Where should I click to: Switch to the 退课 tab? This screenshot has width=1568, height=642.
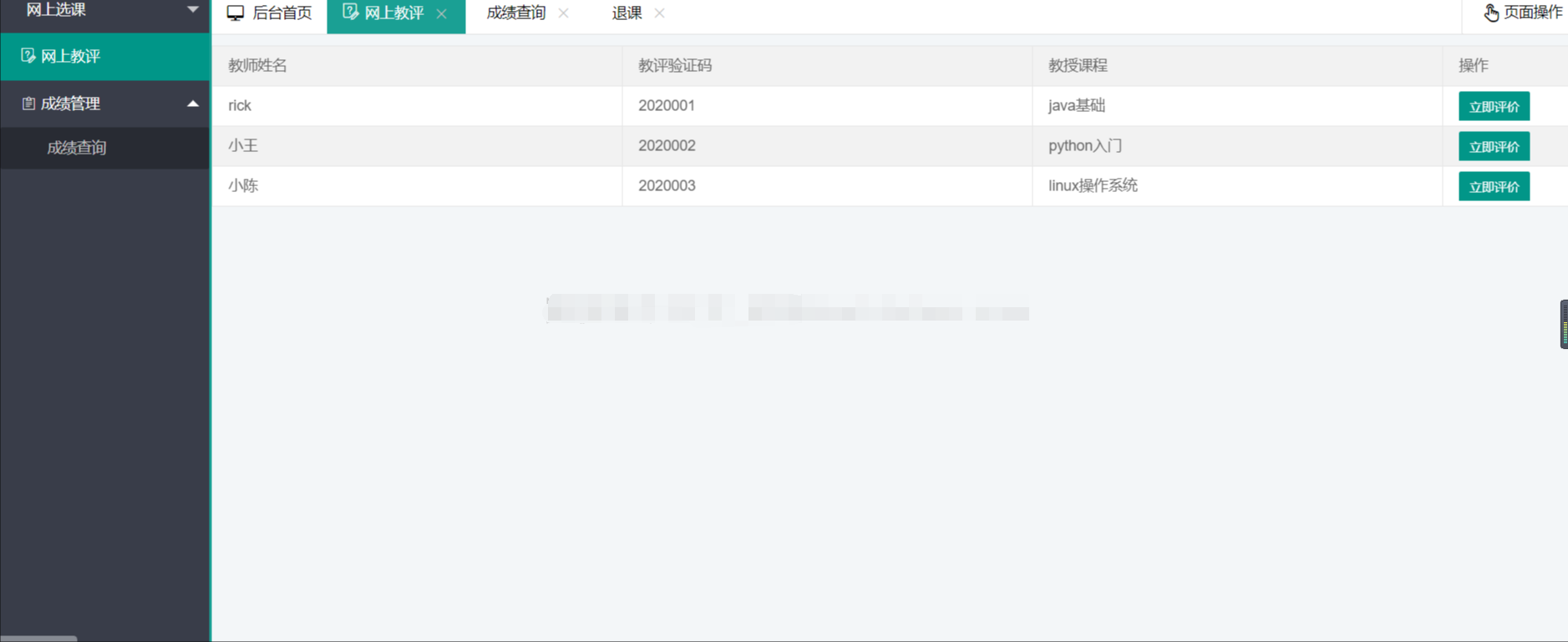(x=627, y=13)
